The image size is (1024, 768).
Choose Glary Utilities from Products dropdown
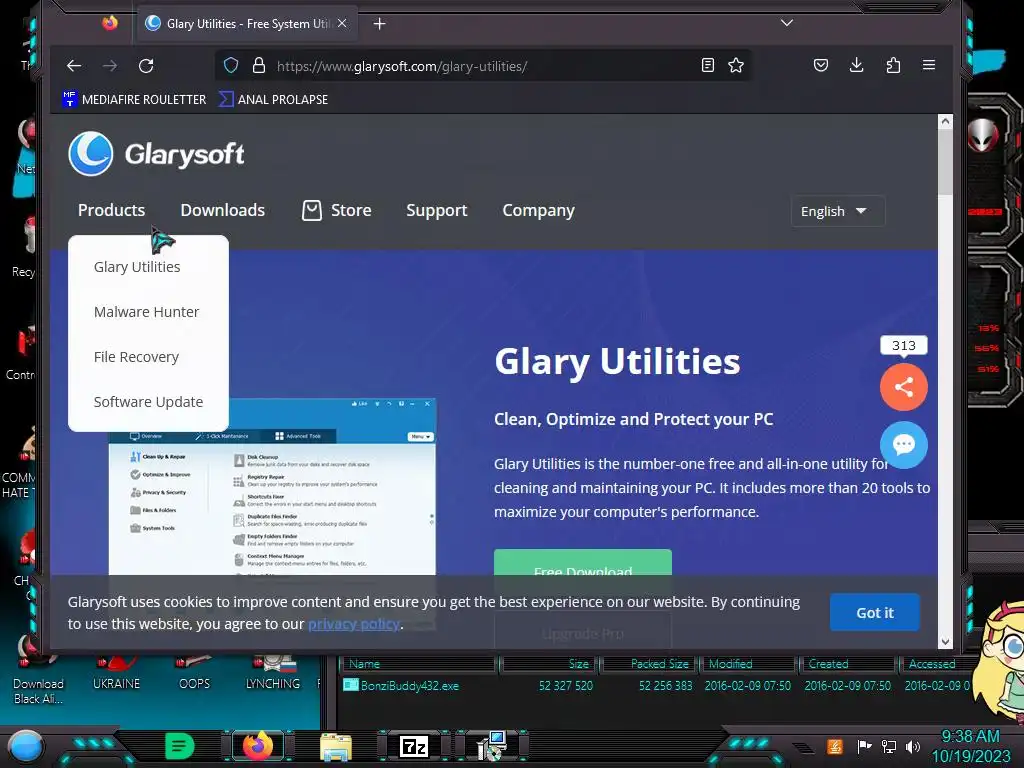point(137,267)
